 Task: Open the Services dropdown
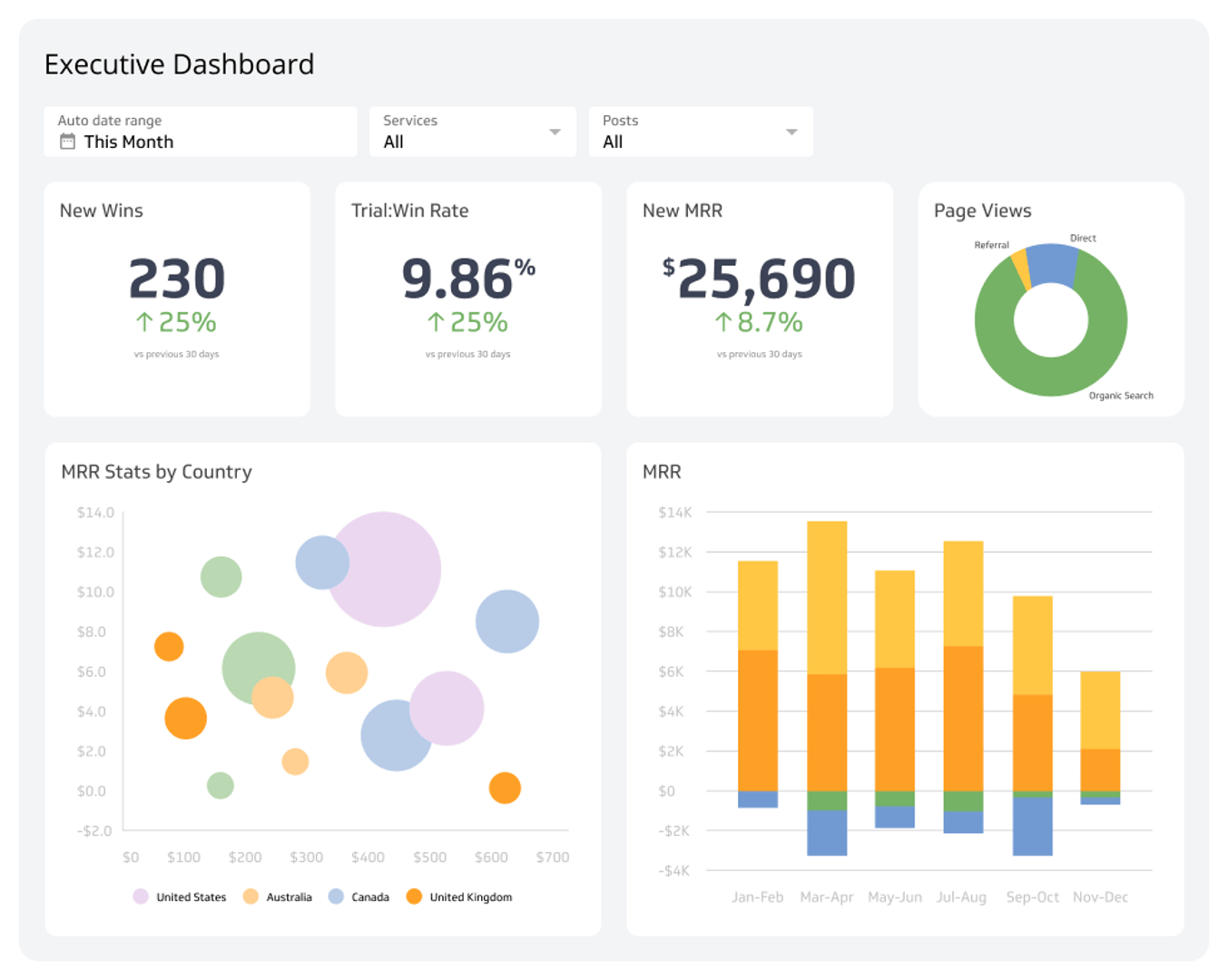(x=553, y=132)
